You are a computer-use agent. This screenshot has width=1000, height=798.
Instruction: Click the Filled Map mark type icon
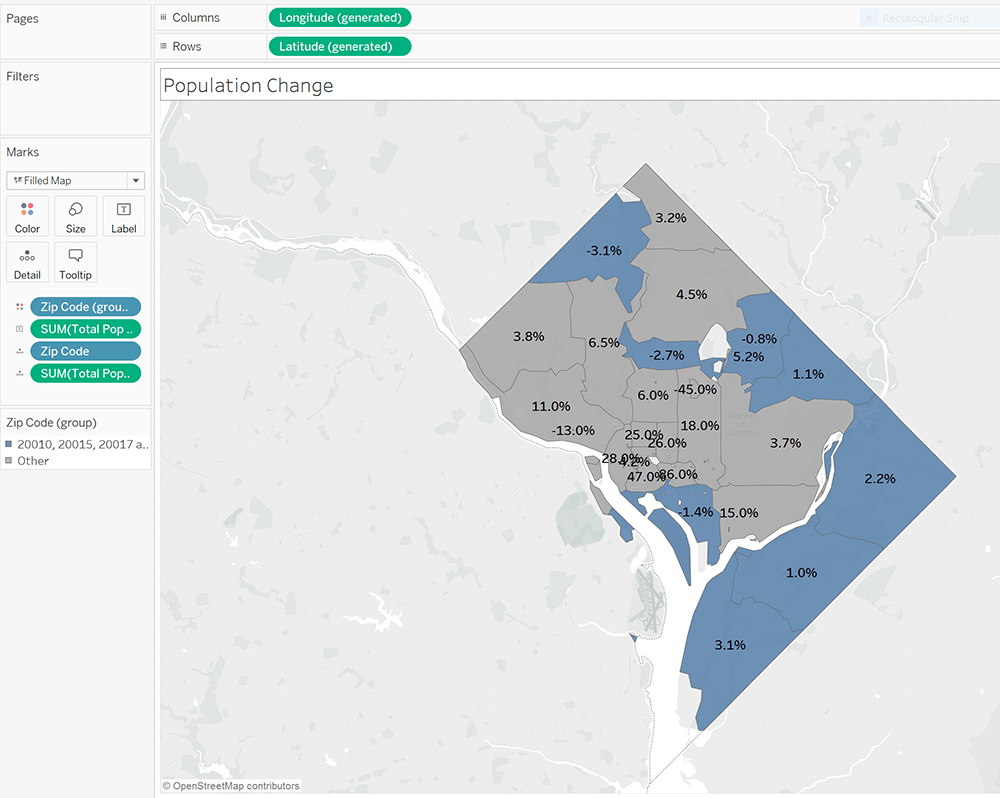coord(20,180)
